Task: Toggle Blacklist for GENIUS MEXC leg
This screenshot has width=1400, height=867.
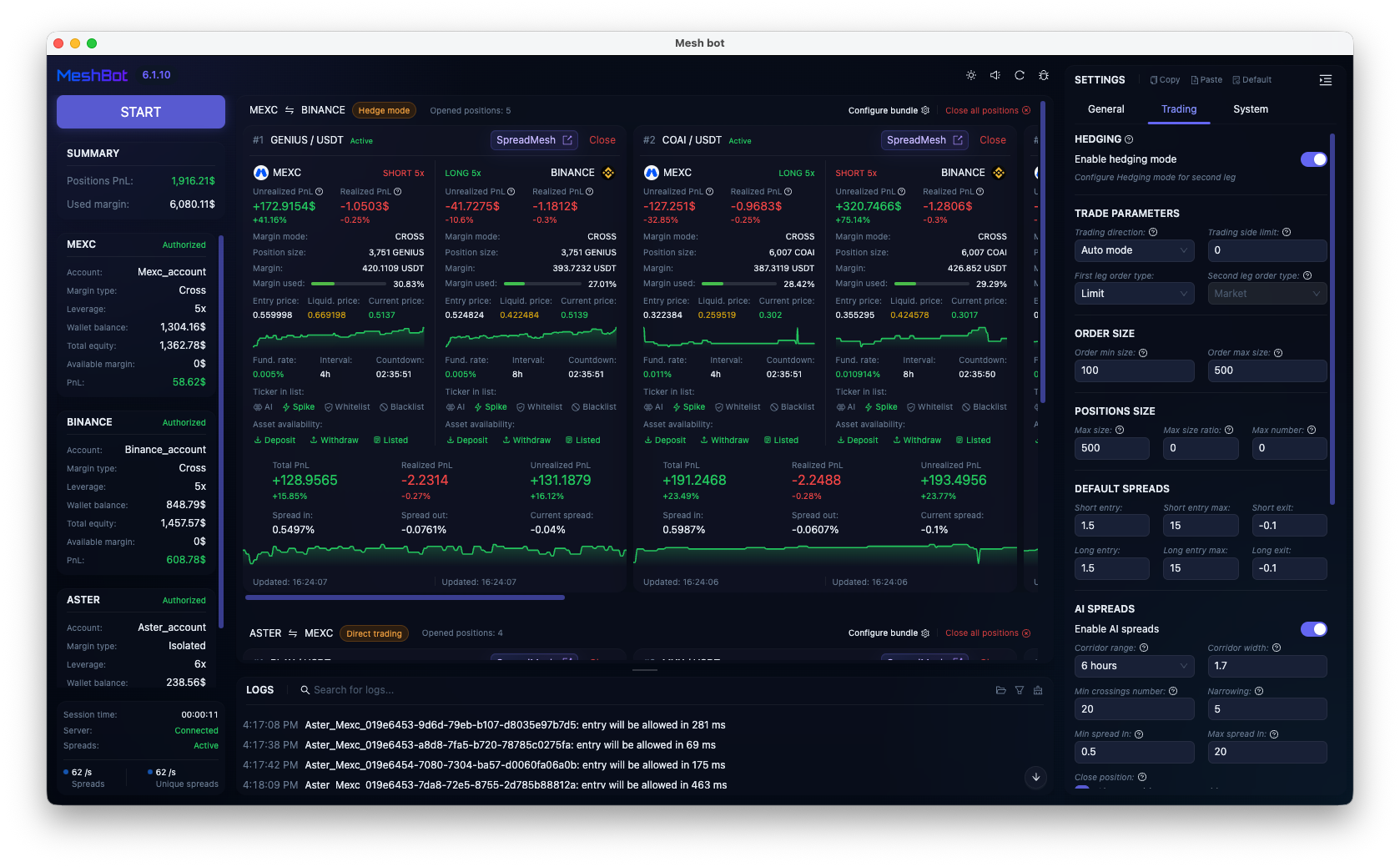Action: coord(401,407)
